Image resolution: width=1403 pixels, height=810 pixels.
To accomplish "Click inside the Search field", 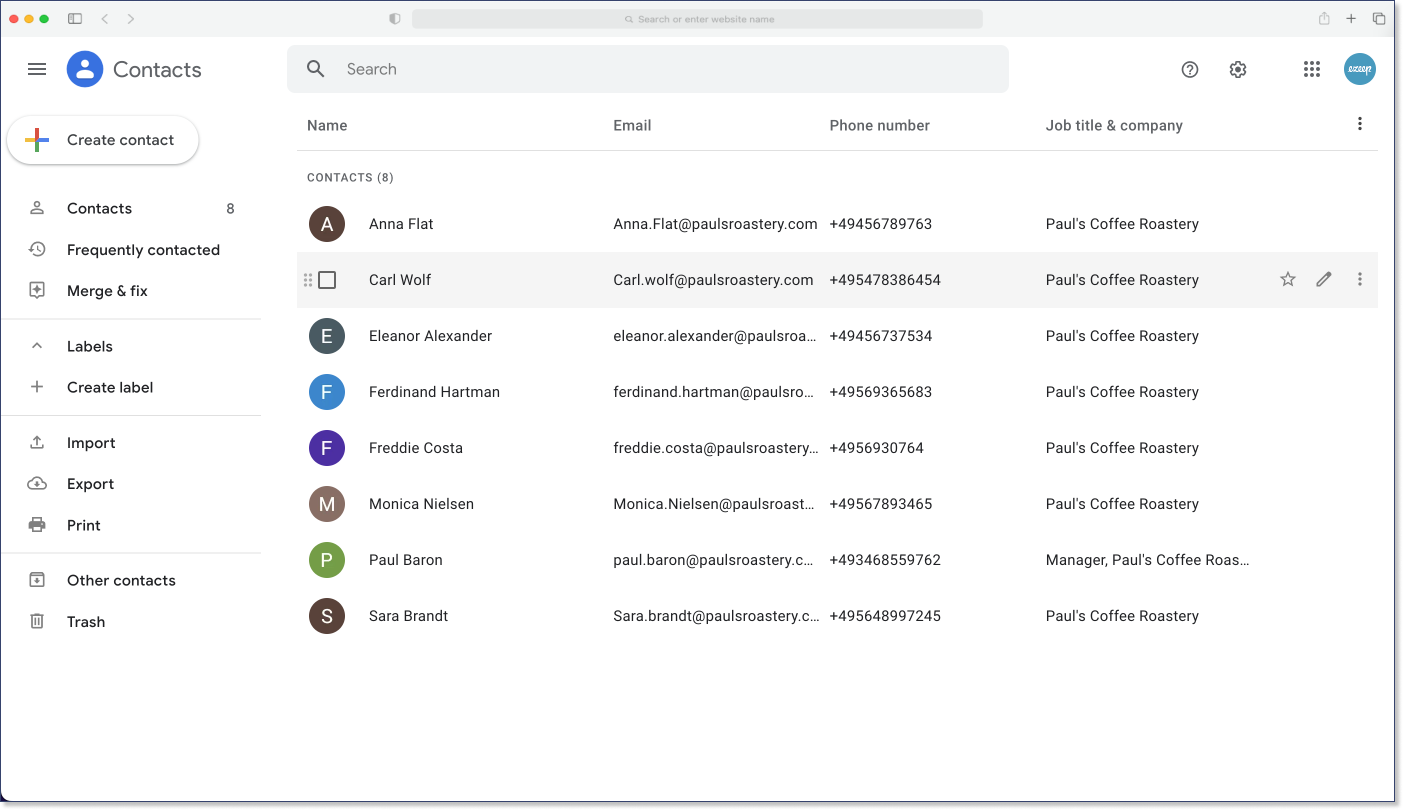I will [x=600, y=69].
